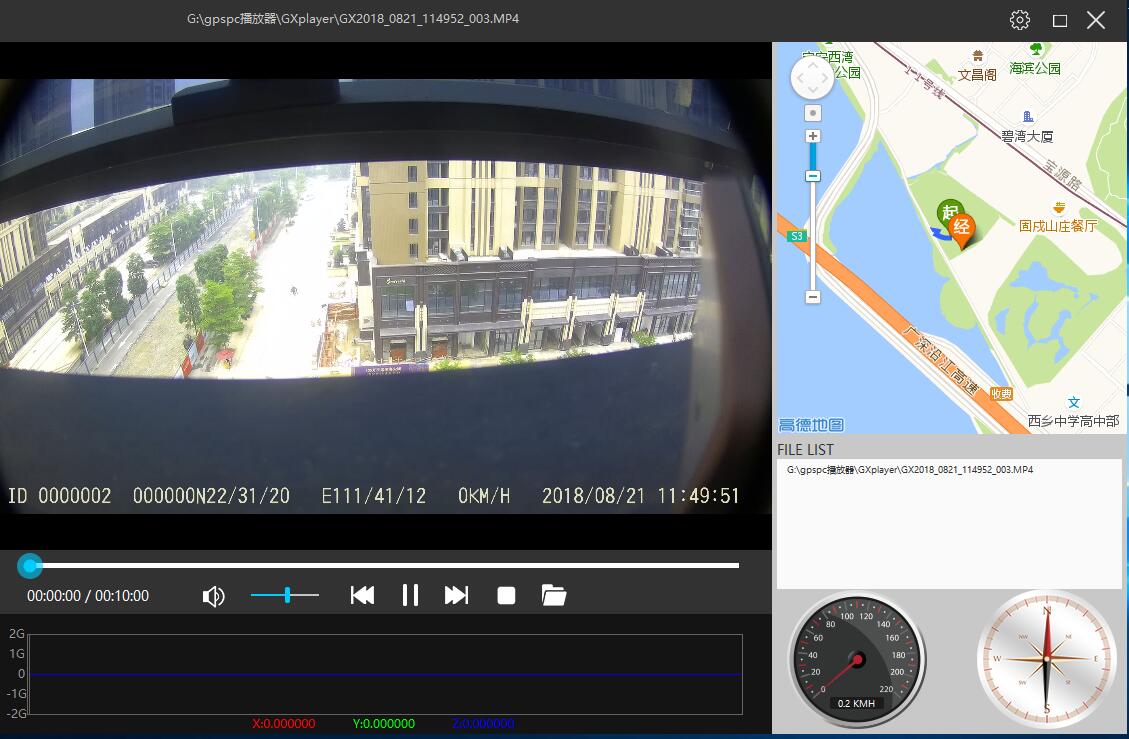
Task: Skip to the next video file
Action: [x=456, y=596]
